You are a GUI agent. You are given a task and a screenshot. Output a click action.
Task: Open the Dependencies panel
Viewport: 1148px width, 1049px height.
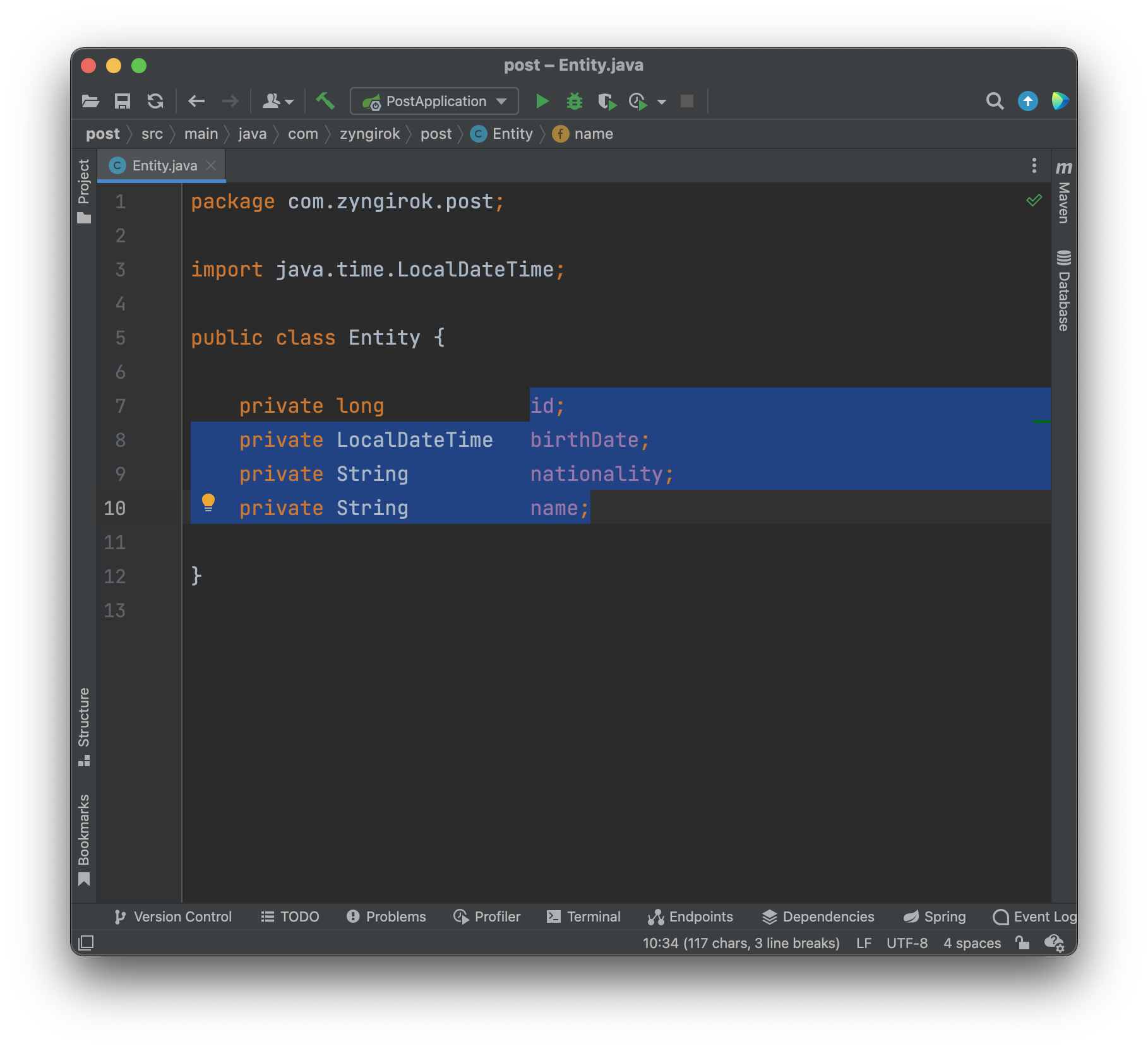click(x=818, y=916)
